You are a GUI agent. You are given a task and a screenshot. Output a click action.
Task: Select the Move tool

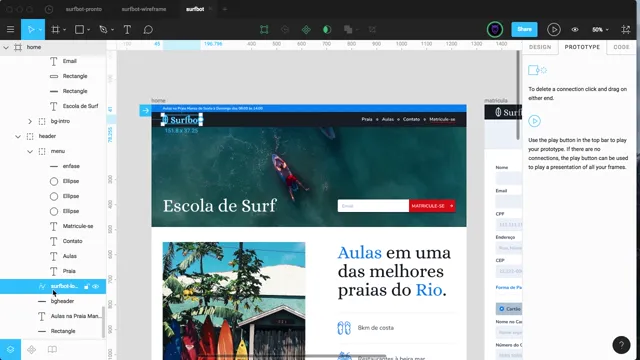(30, 29)
